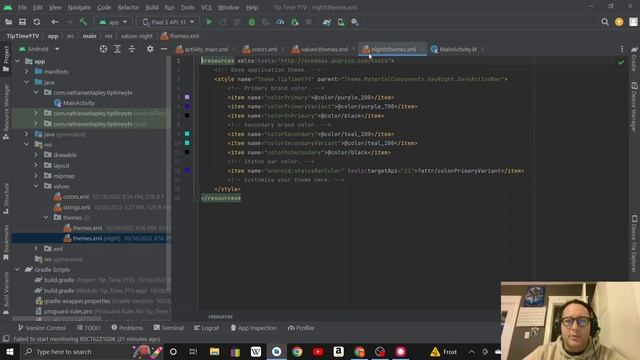Click TipTimeYTV in the breadcrumb bar
640x360 pixels.
23,36
